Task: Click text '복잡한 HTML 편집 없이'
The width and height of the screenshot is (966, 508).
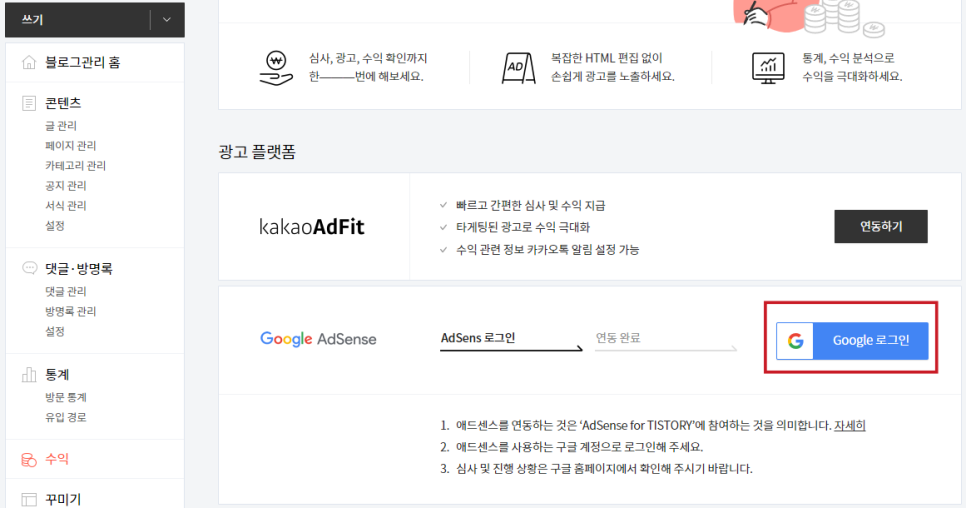Action: [x=606, y=58]
